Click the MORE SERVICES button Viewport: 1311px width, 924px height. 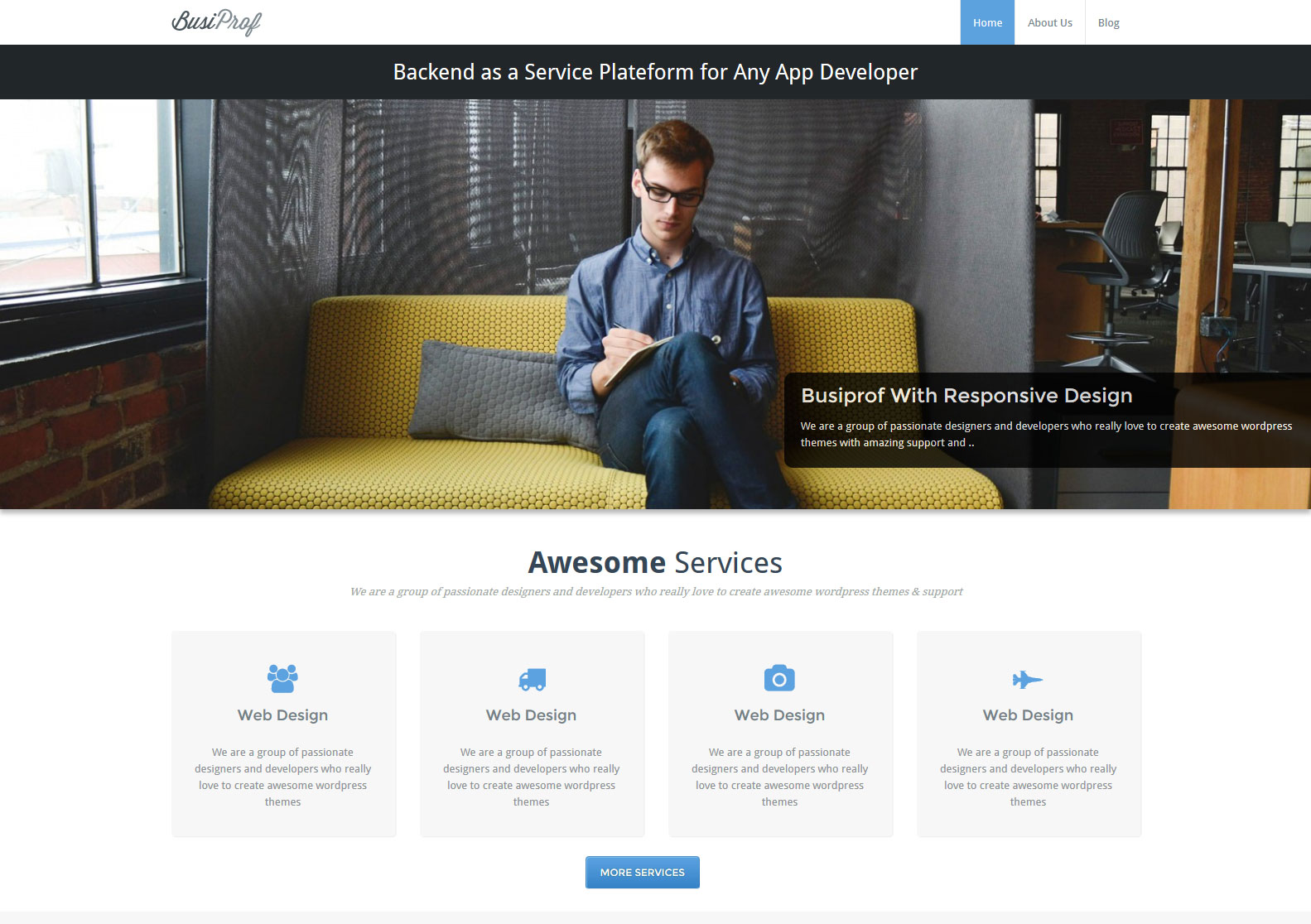[x=643, y=872]
